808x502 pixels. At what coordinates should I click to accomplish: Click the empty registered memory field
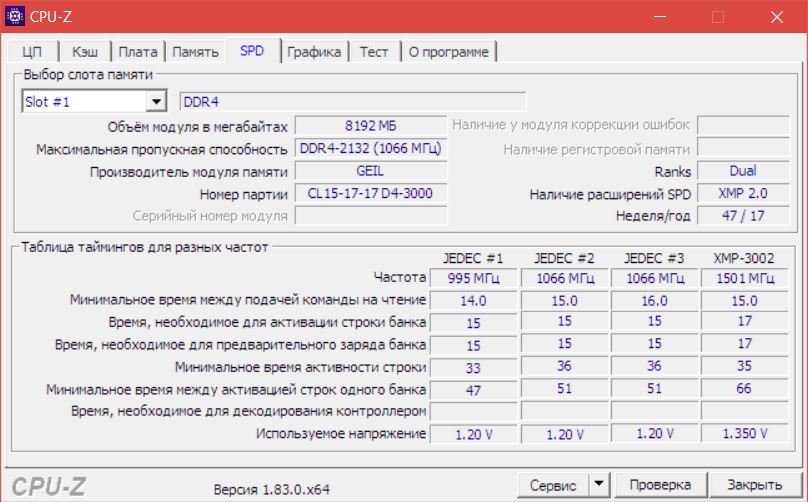743,148
